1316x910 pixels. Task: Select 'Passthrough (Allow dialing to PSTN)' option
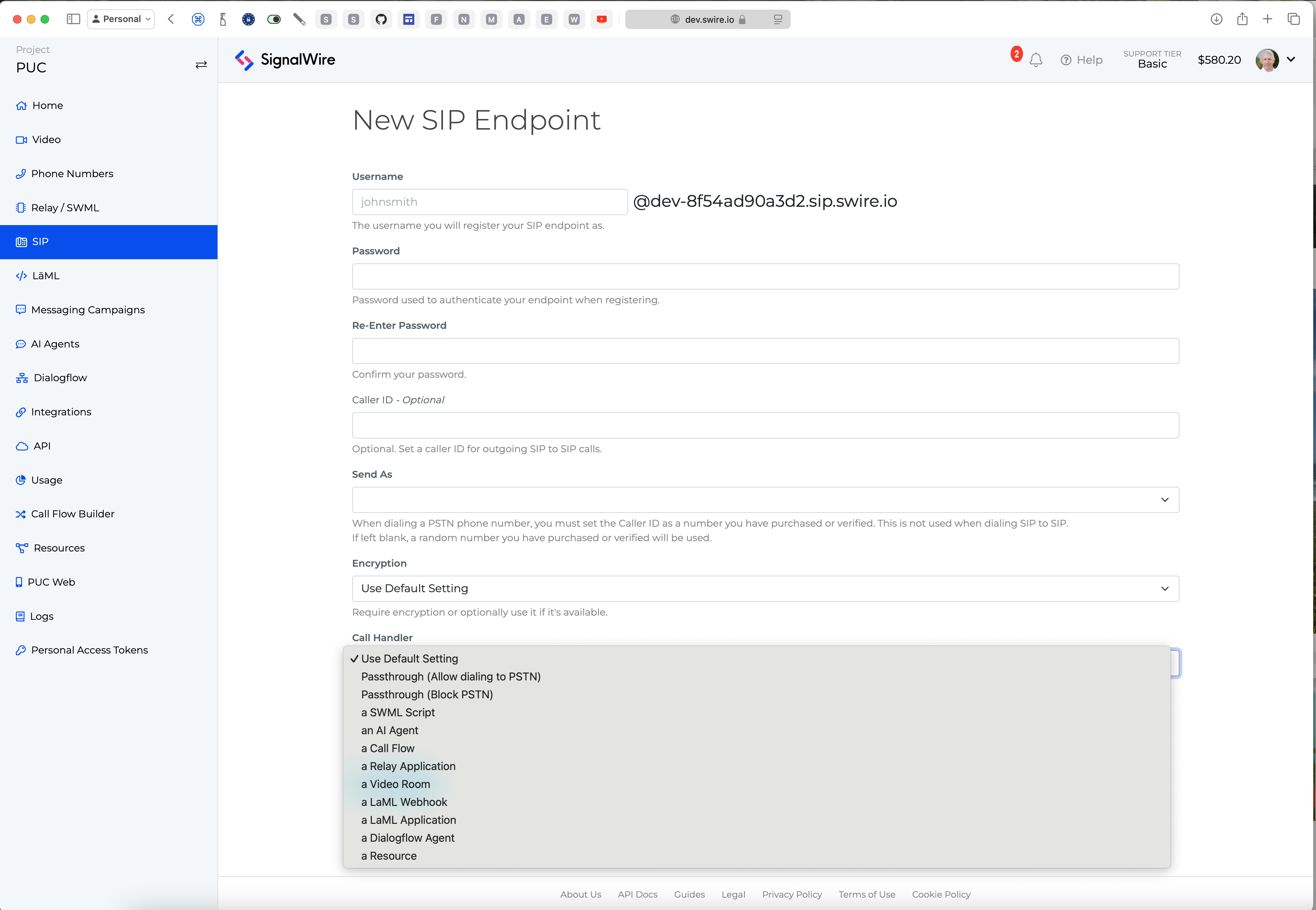click(452, 676)
